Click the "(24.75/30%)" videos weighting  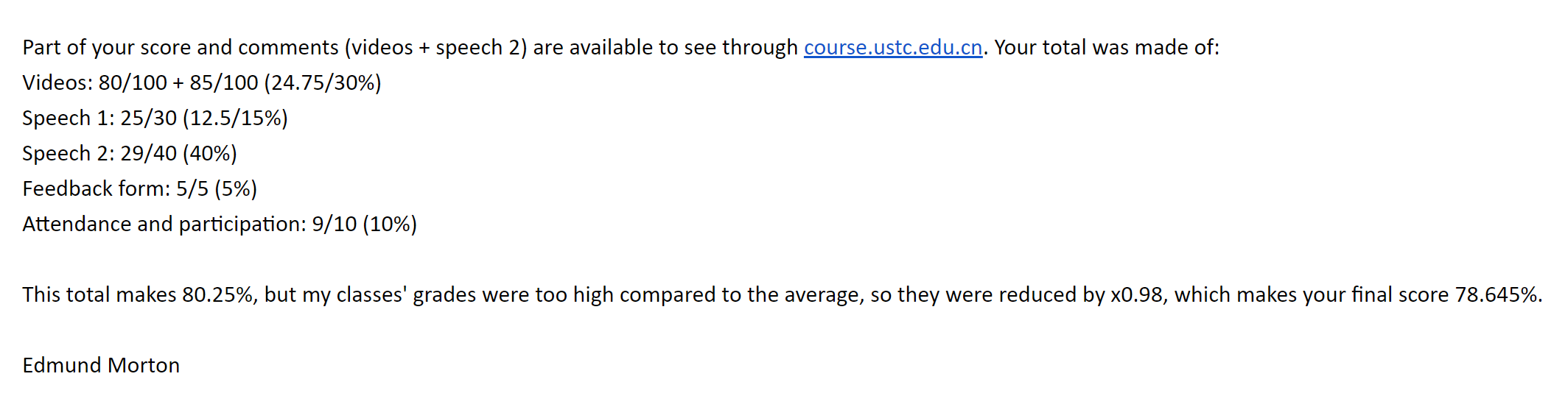pyautogui.click(x=323, y=83)
